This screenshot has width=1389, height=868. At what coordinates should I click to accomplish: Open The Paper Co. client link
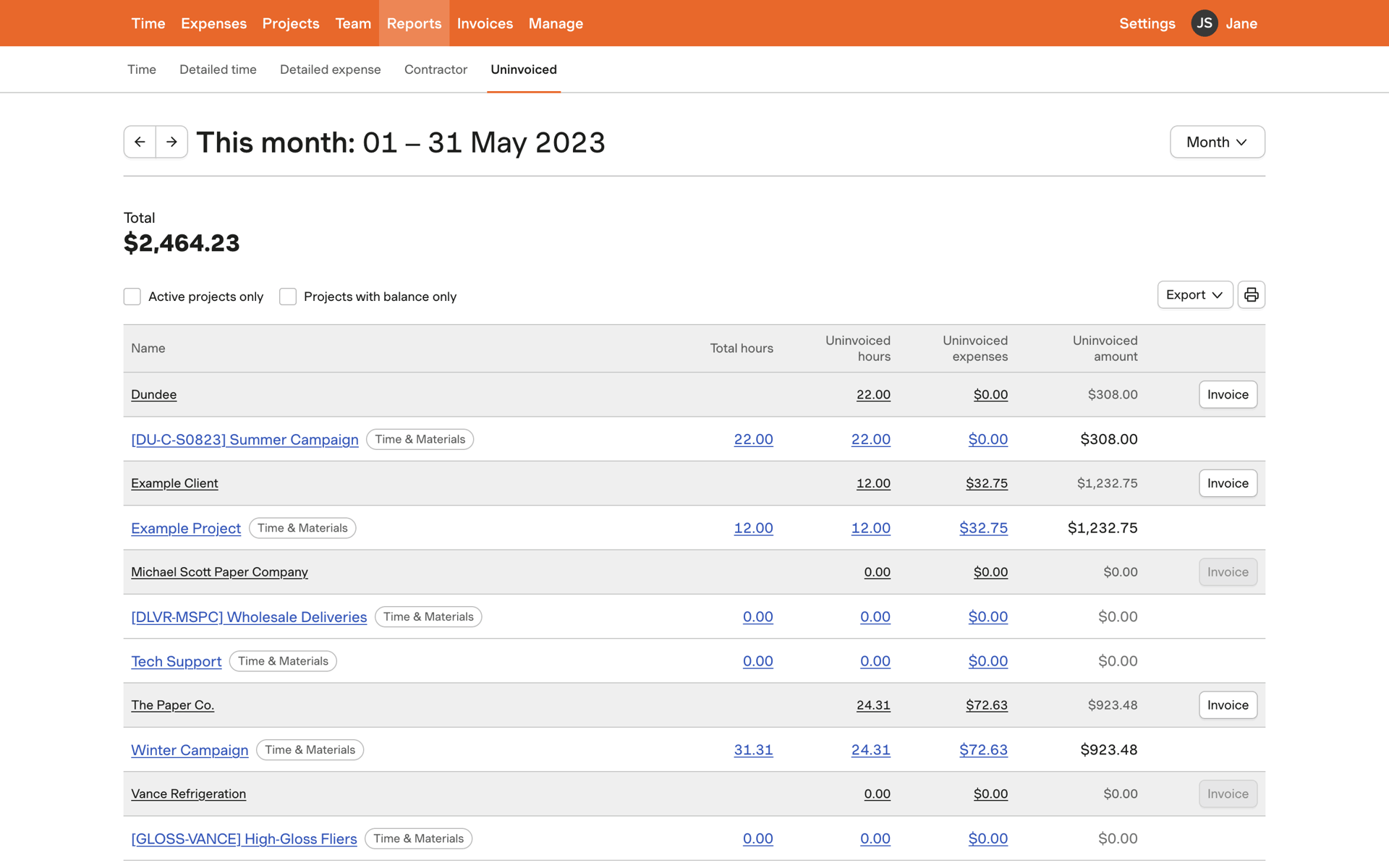pyautogui.click(x=172, y=705)
